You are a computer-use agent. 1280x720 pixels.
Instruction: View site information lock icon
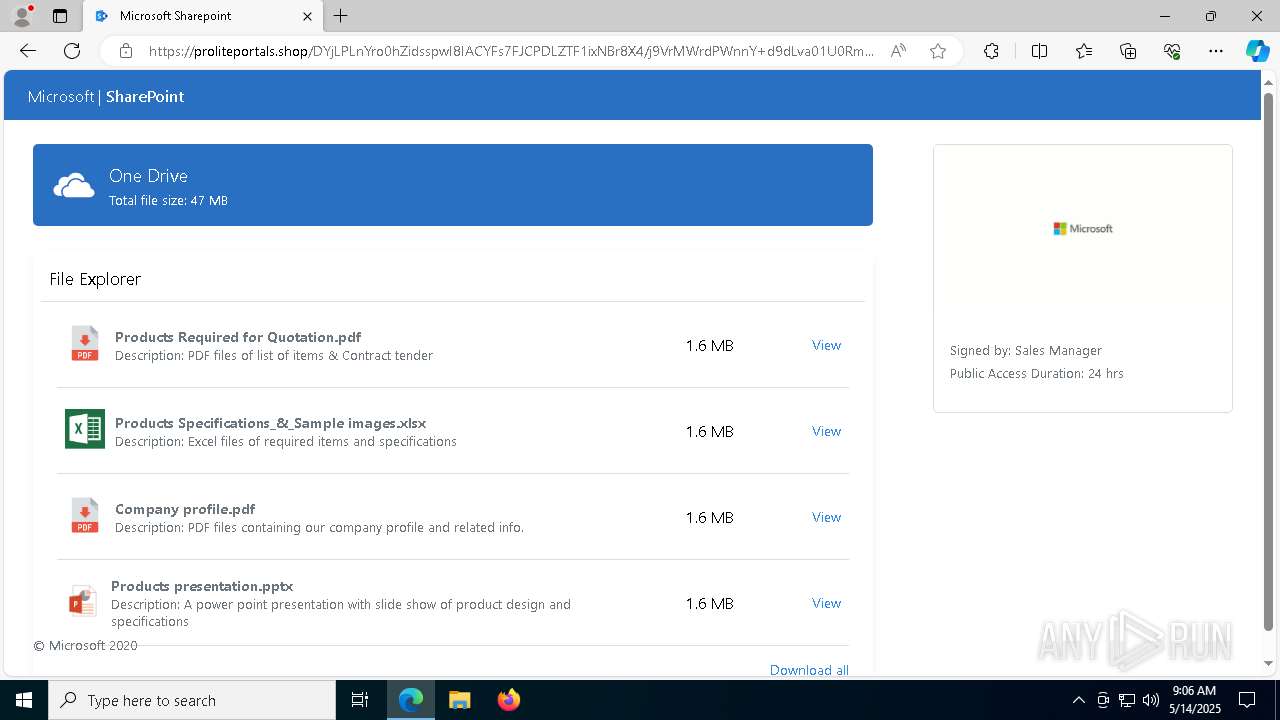pos(126,51)
